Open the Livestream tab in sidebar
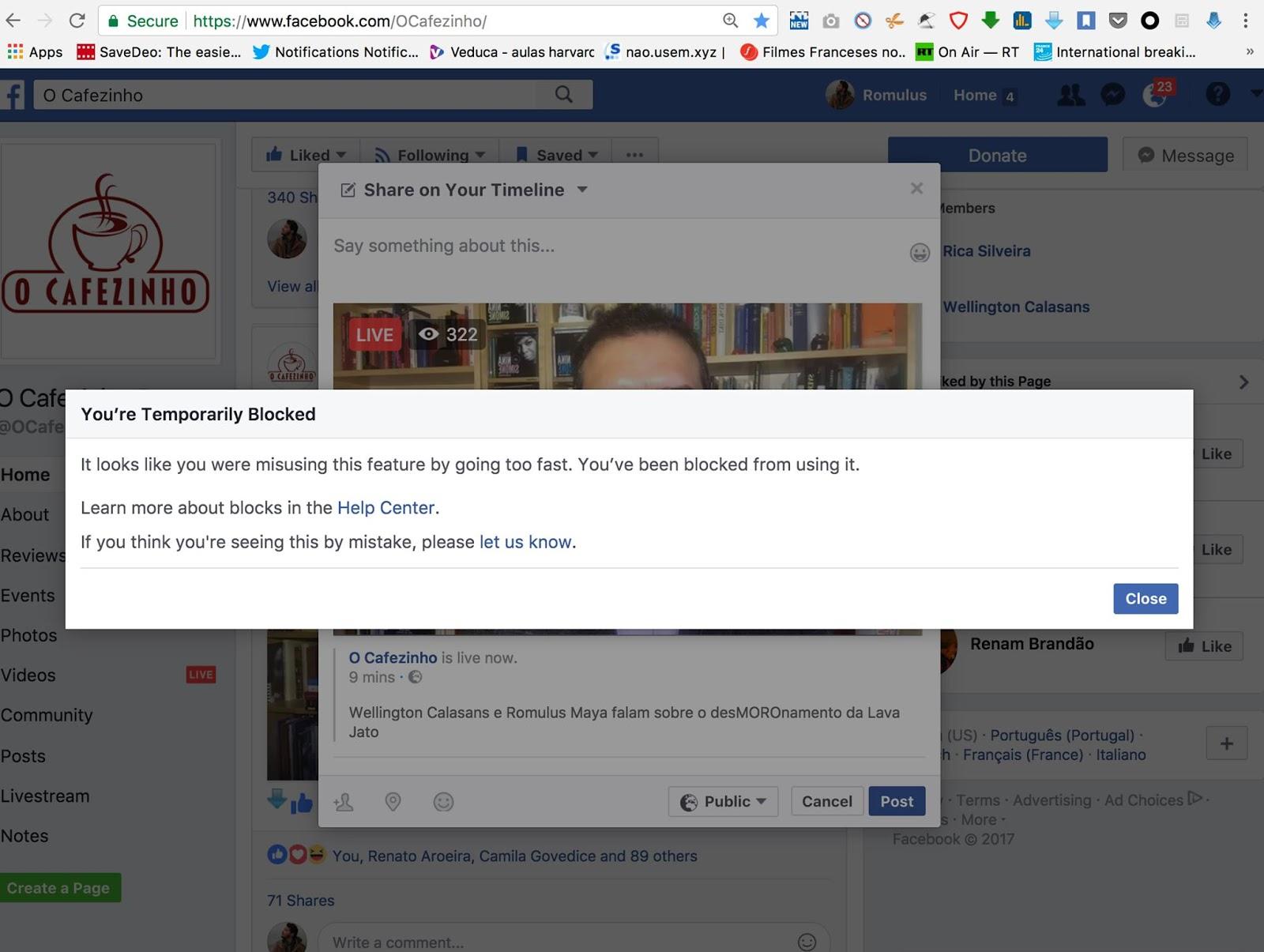1264x952 pixels. [45, 796]
